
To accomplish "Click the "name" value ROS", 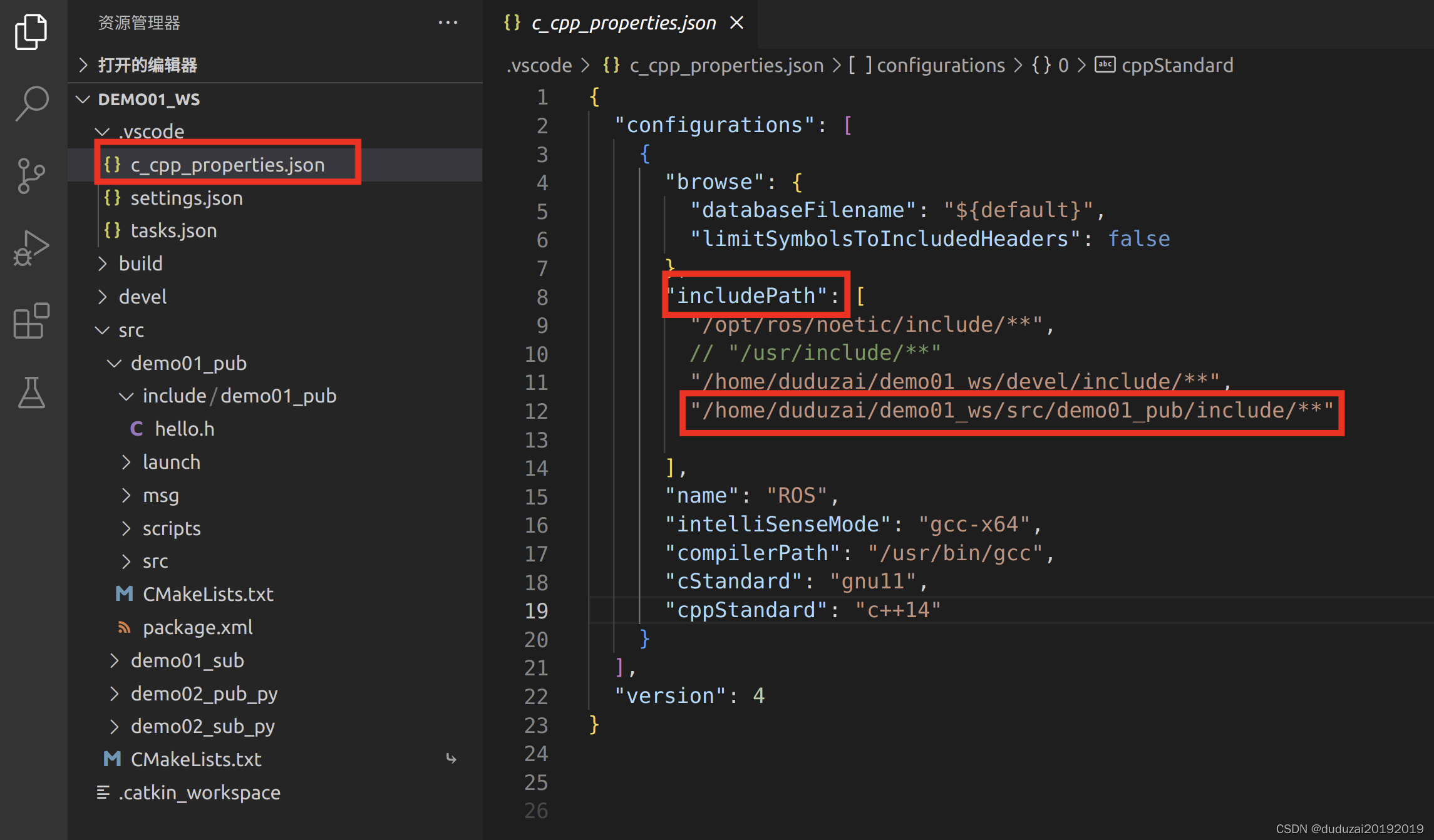I will (797, 496).
